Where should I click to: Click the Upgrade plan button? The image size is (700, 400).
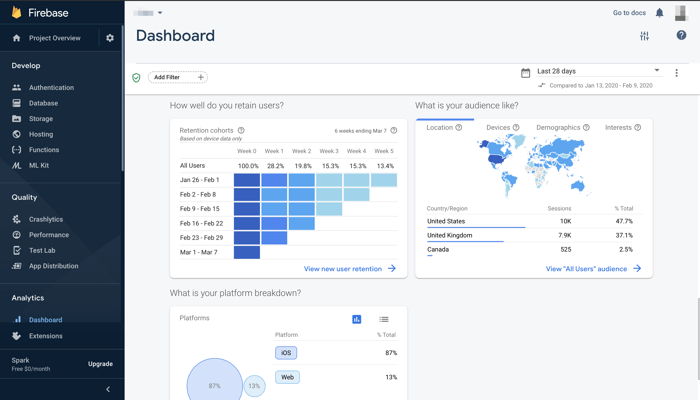tap(100, 364)
